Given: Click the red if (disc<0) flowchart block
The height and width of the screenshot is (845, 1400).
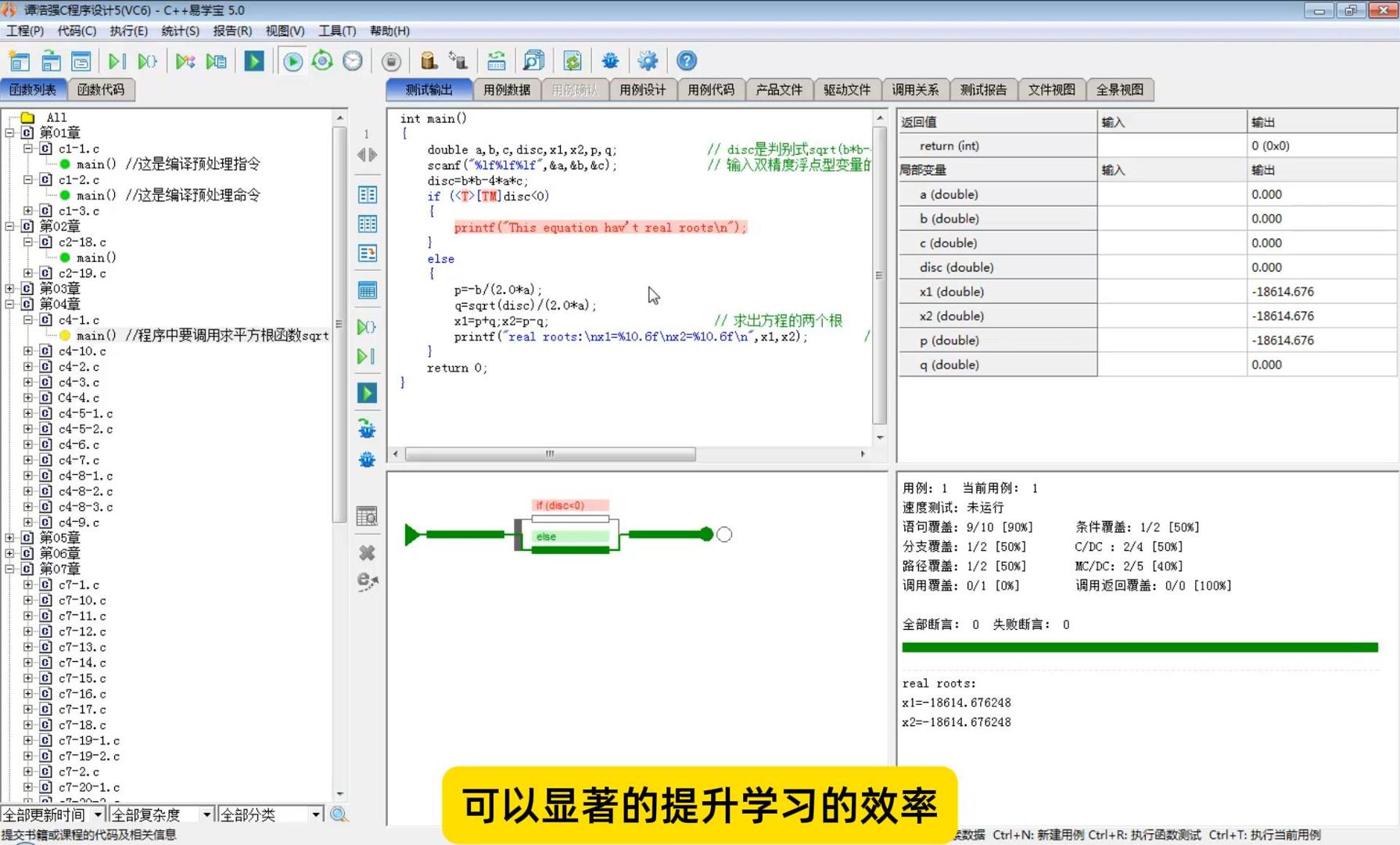Looking at the screenshot, I should [570, 505].
